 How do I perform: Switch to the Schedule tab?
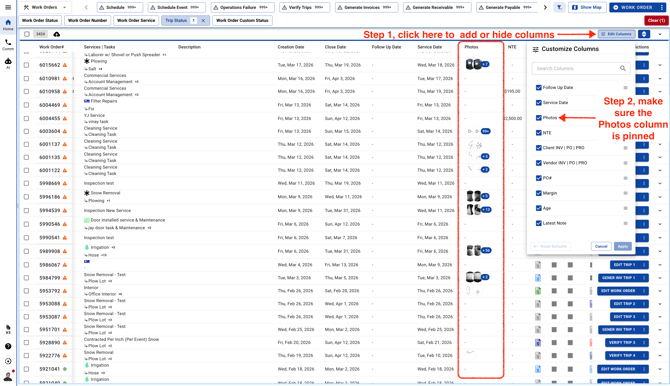pos(120,7)
